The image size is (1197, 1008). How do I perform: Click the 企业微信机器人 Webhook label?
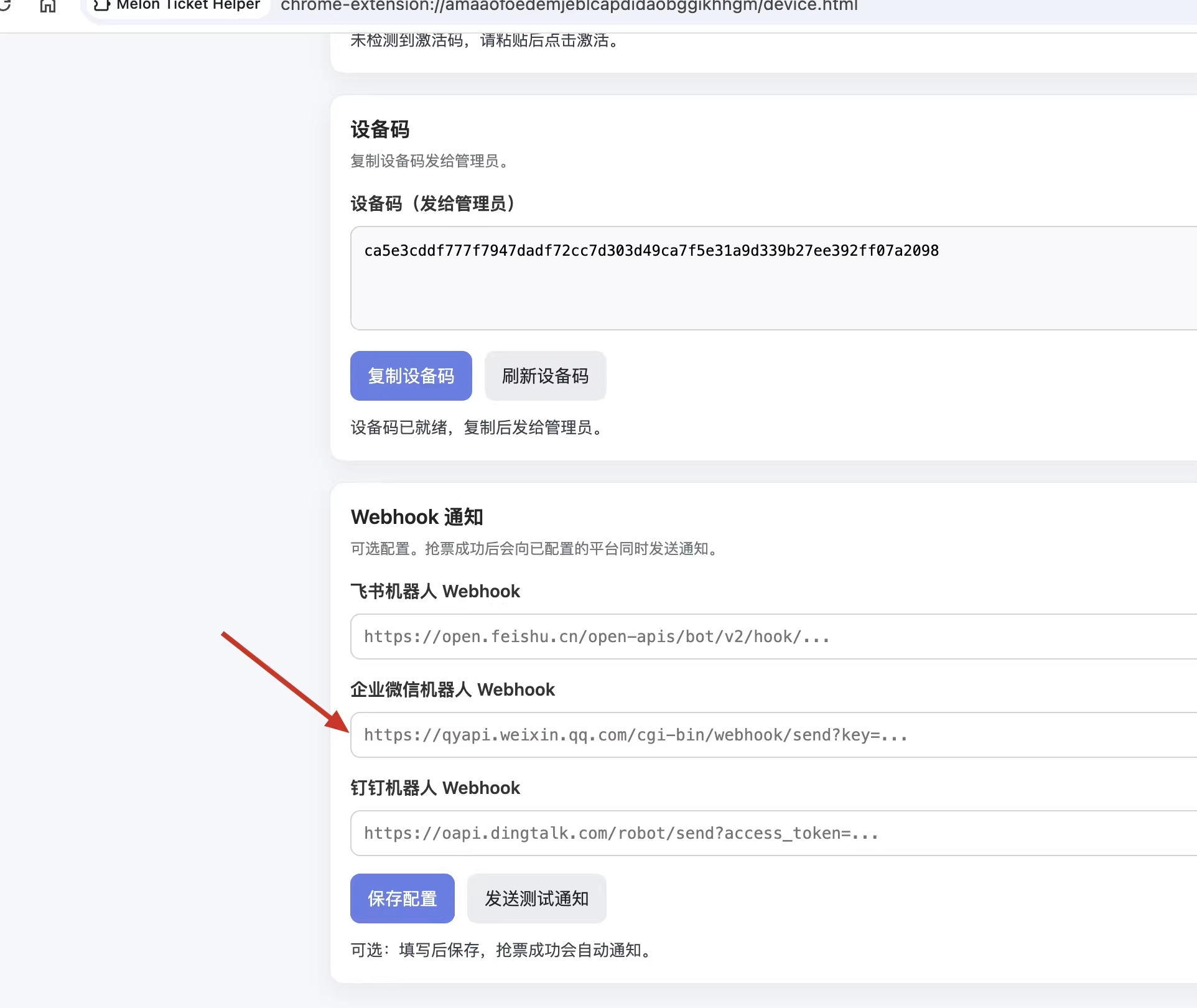(x=452, y=689)
